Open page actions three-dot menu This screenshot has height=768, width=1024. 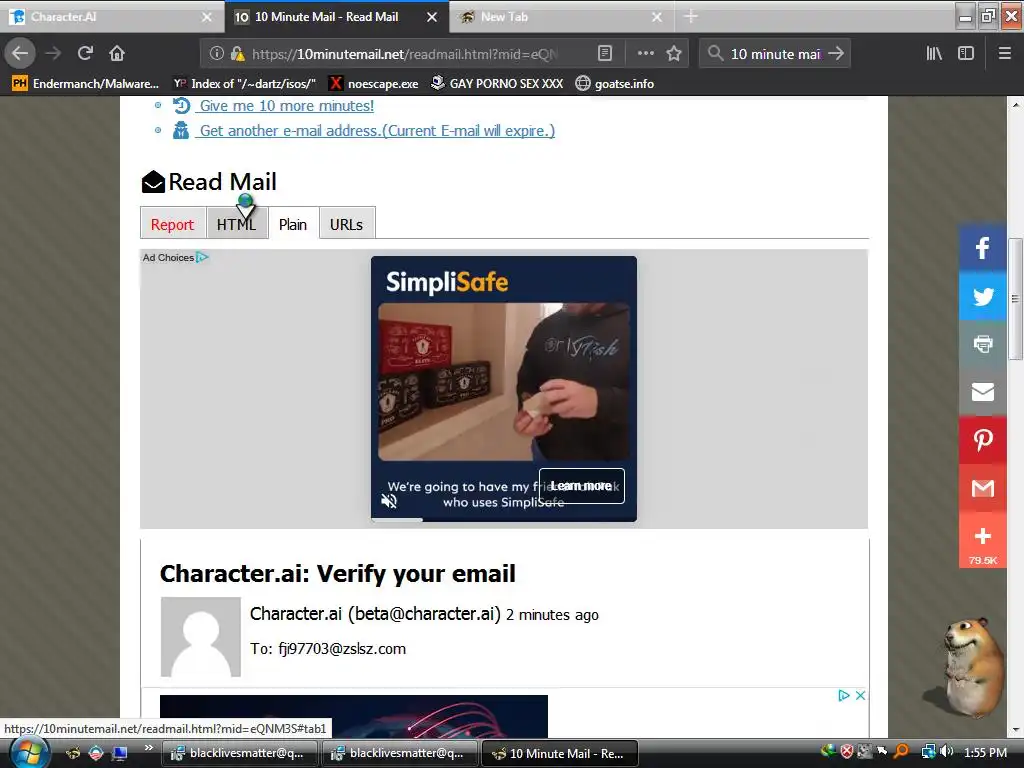pyautogui.click(x=645, y=54)
